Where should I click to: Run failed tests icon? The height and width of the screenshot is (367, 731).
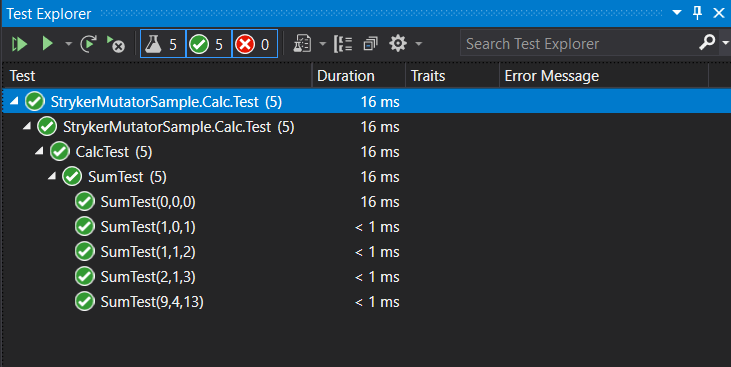116,44
